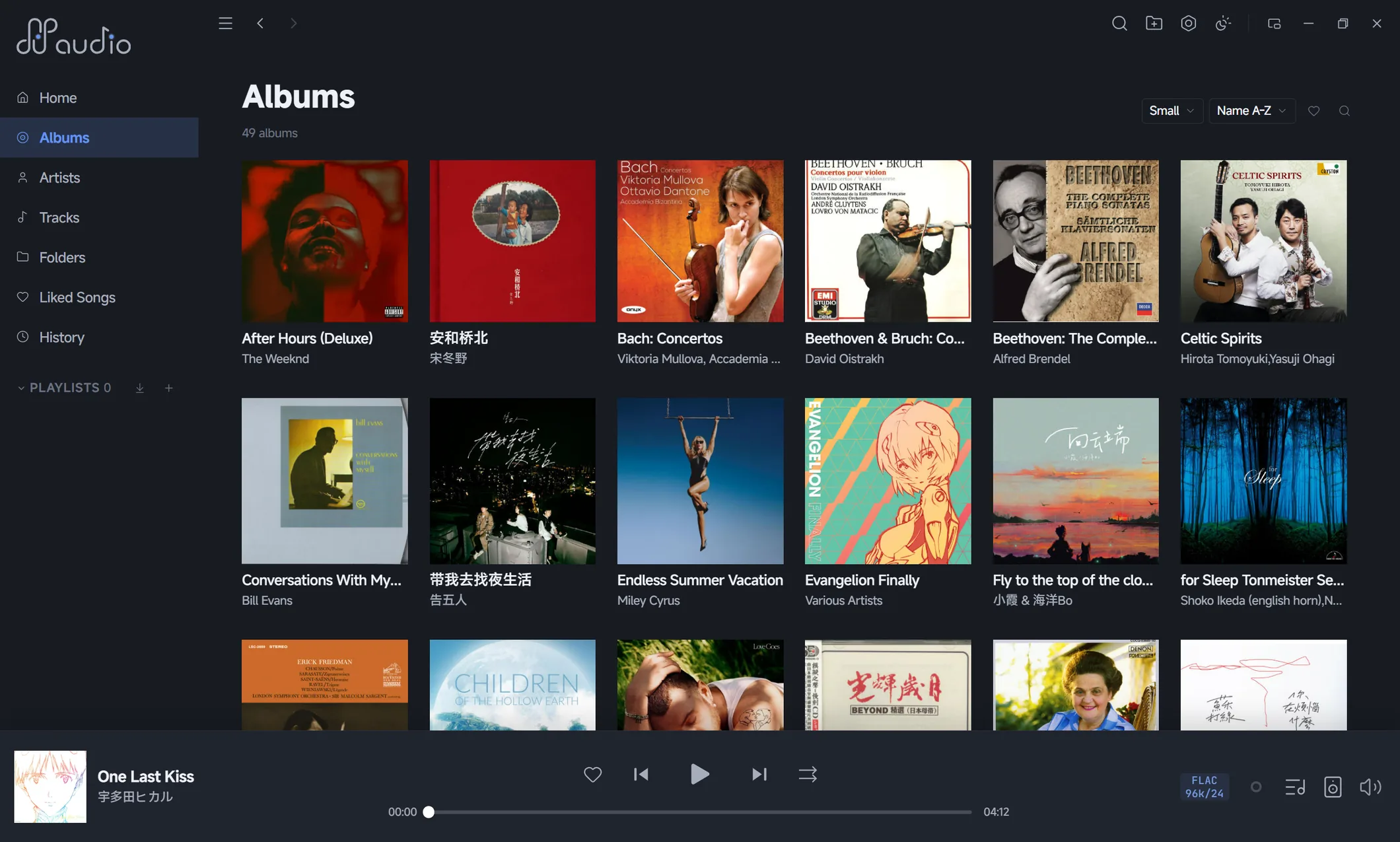
Task: Click the FLAC 96k/24 quality badge
Action: pos(1205,787)
